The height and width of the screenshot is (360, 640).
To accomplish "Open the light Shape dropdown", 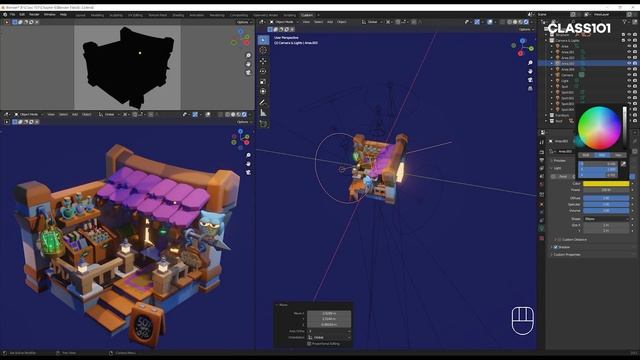I will [x=606, y=219].
